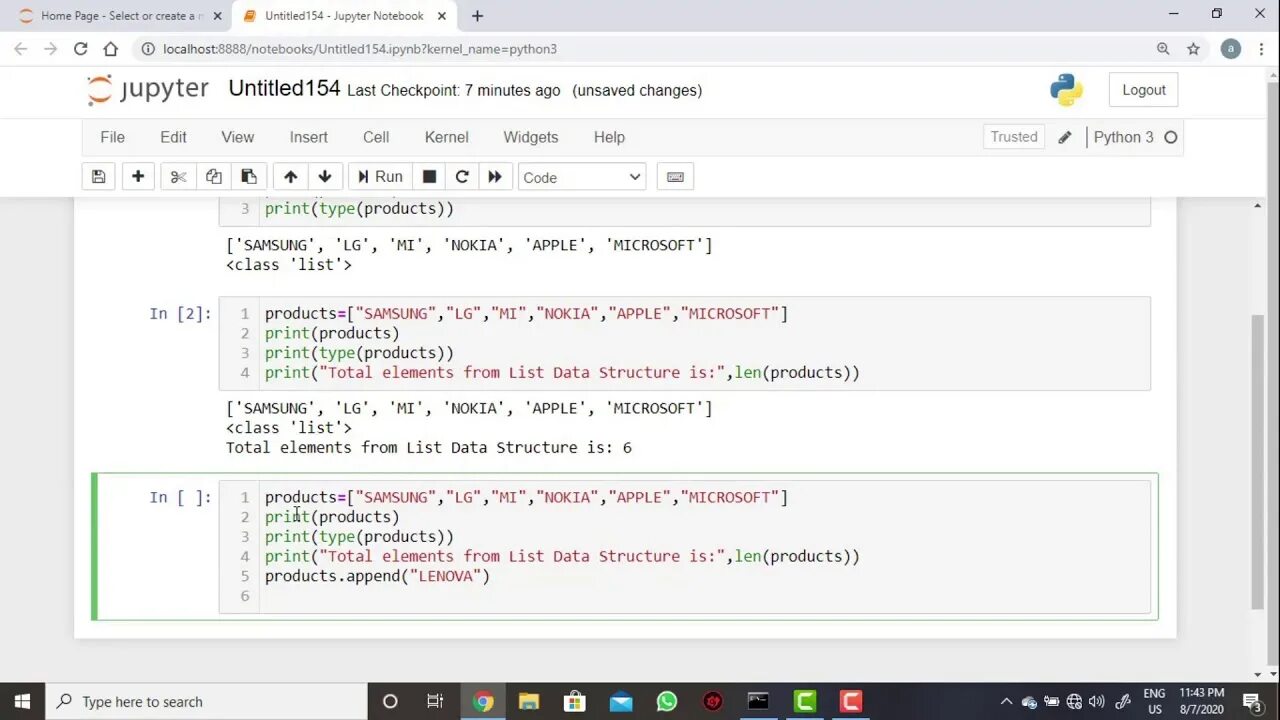Rename notebook via Untitled154 title
Screen dimensions: 1280x720
coord(284,89)
